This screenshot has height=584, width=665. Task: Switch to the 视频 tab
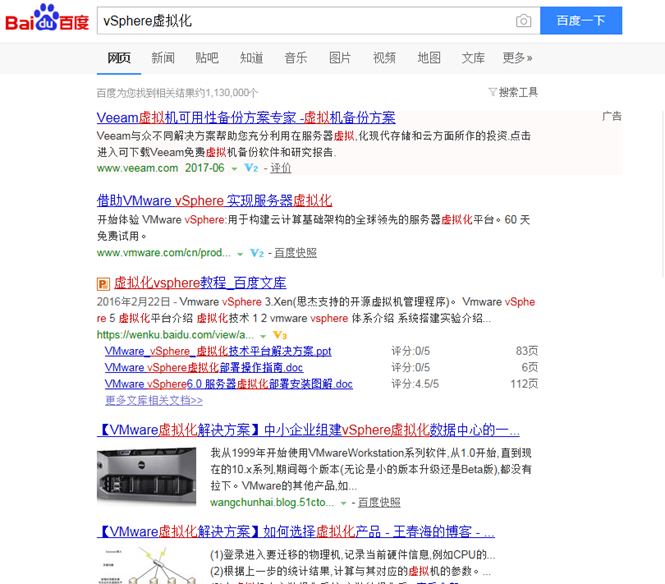(384, 58)
